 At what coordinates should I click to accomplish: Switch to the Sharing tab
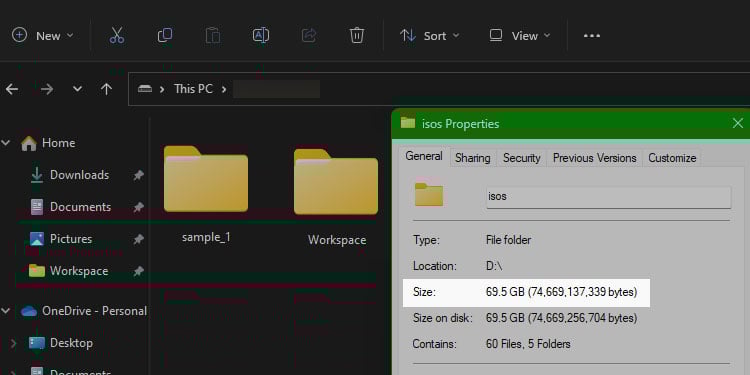473,158
